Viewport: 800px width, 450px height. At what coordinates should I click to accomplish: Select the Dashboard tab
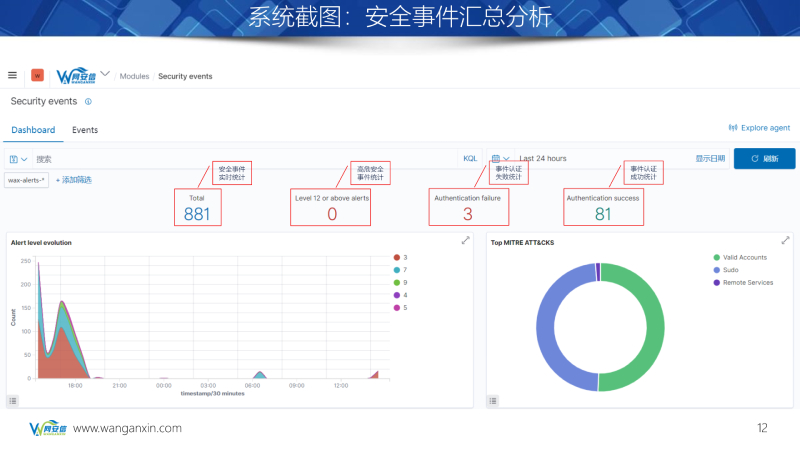click(x=33, y=130)
